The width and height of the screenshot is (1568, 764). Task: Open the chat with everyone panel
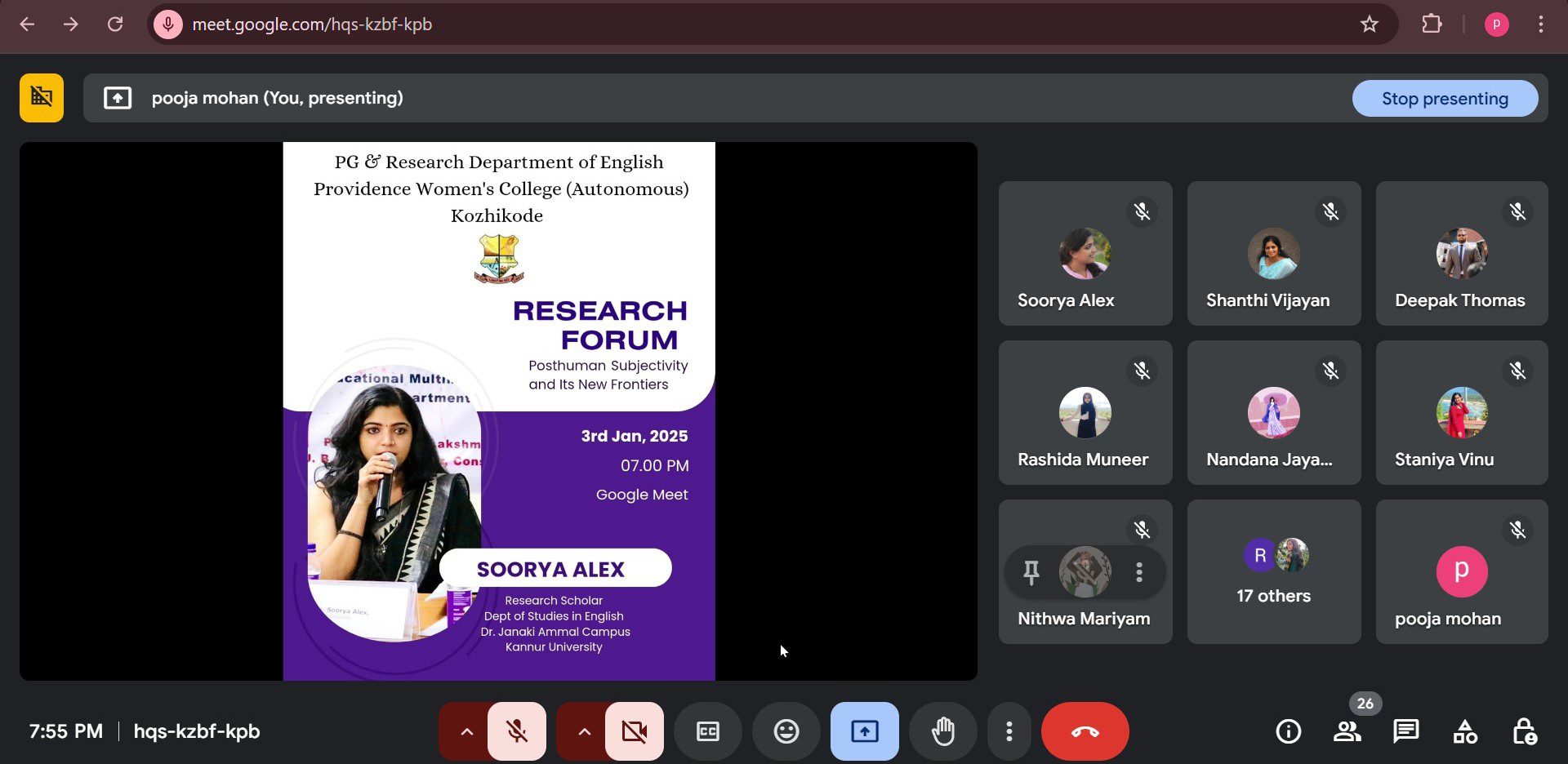pyautogui.click(x=1405, y=731)
